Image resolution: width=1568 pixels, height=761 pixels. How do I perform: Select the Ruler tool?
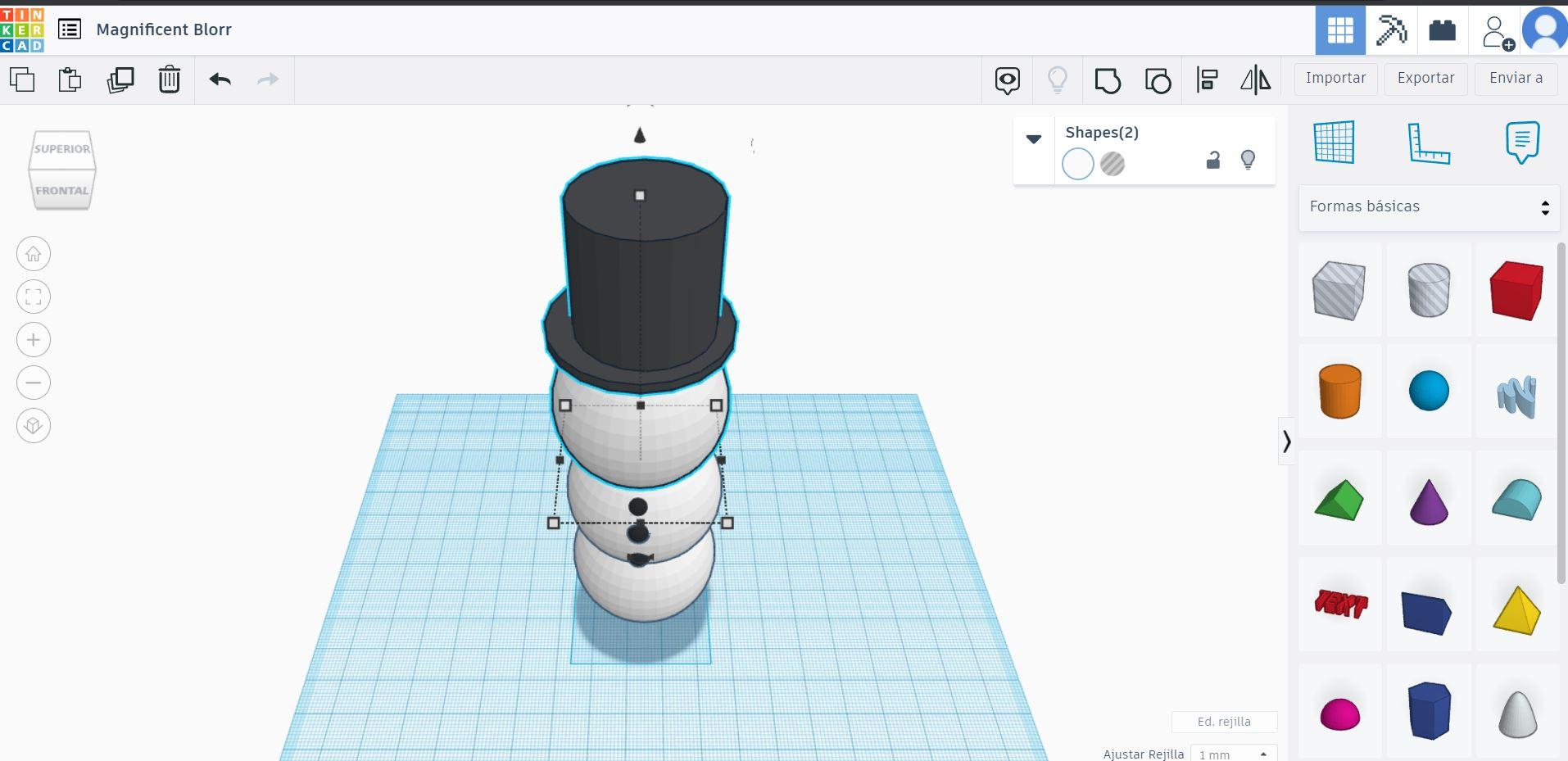(1429, 143)
